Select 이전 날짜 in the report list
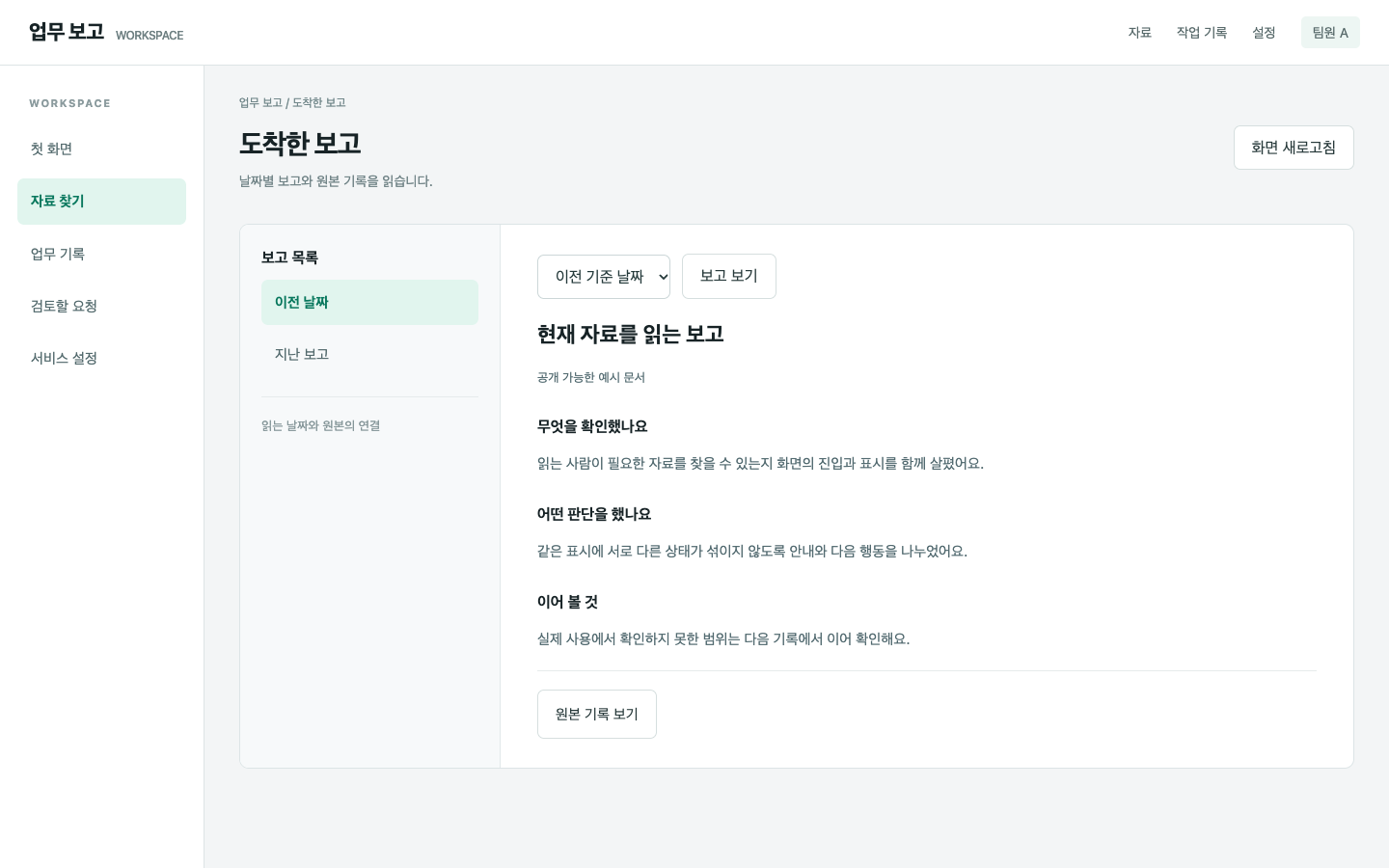This screenshot has height=868, width=1389. click(369, 302)
